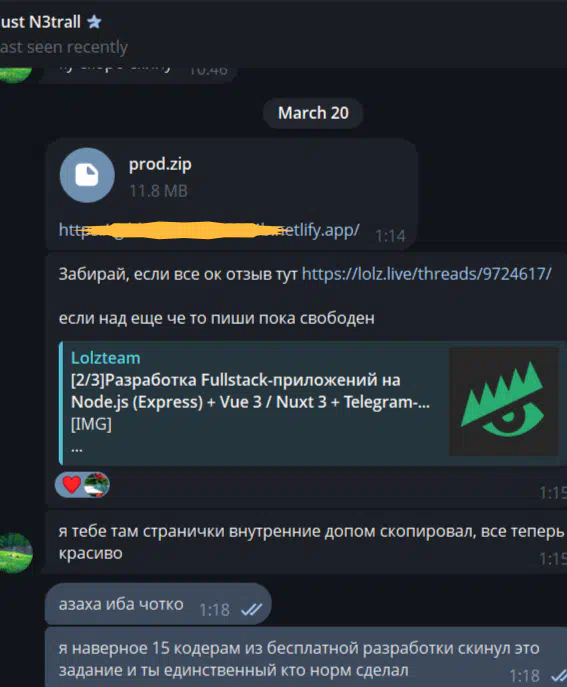Select the 15 кодерам message bubble
The width and height of the screenshot is (567, 687).
pyautogui.click(x=306, y=657)
